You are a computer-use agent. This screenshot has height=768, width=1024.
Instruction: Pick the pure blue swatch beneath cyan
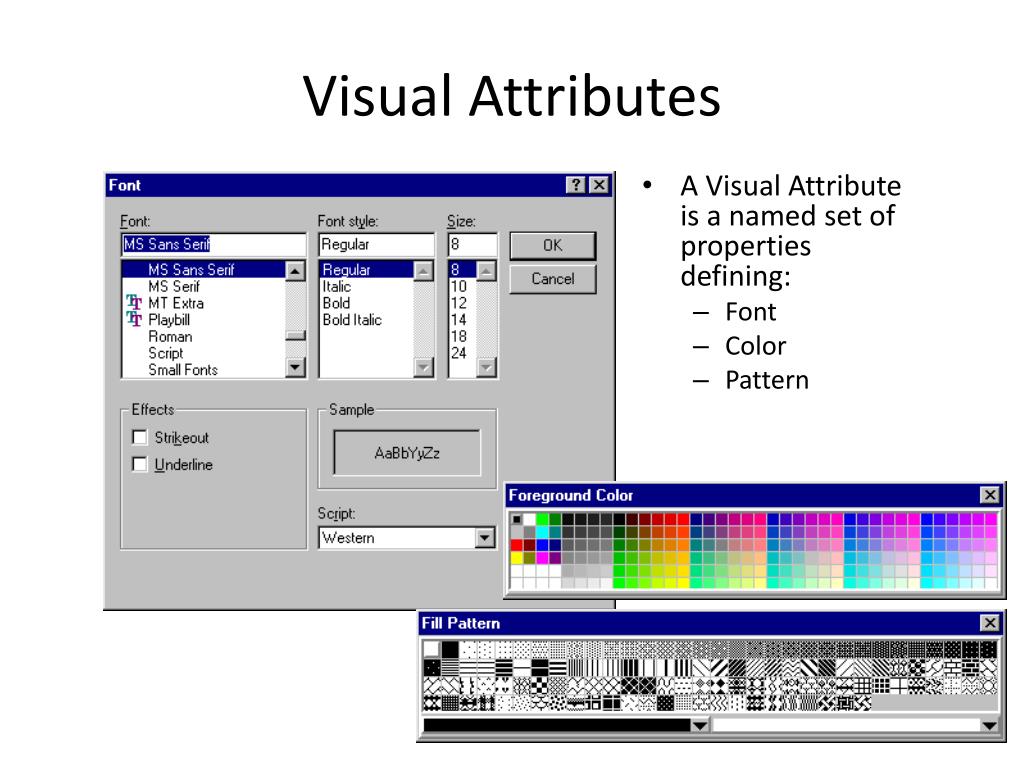coord(541,545)
